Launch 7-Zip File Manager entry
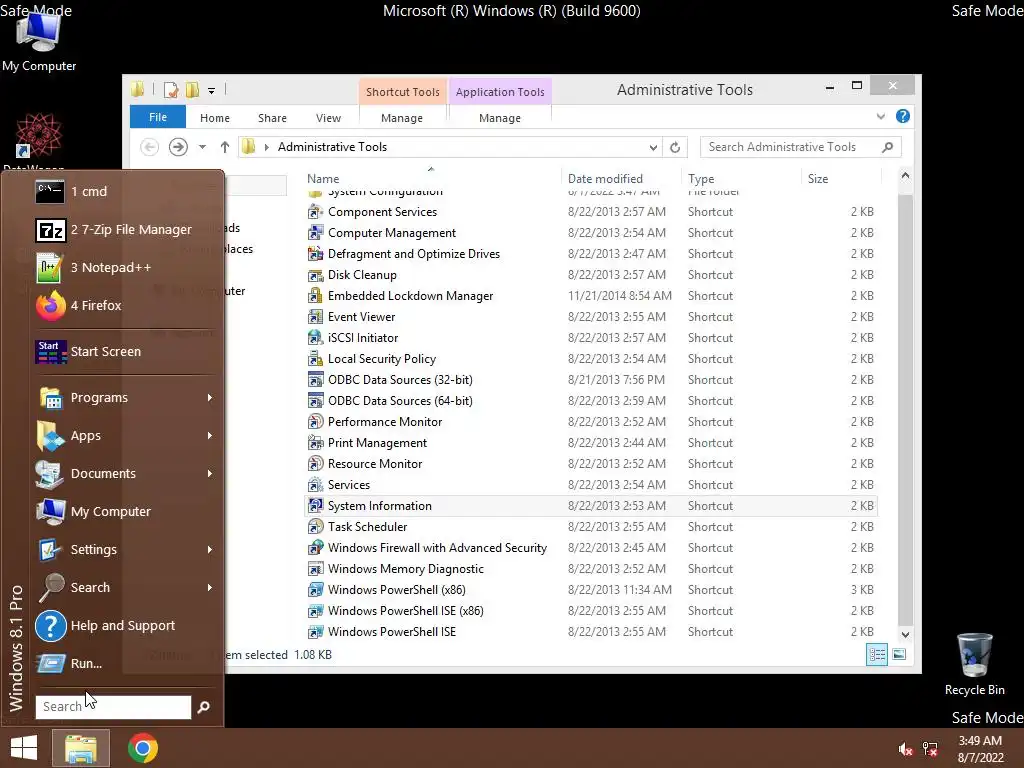This screenshot has width=1024, height=768. [x=124, y=229]
